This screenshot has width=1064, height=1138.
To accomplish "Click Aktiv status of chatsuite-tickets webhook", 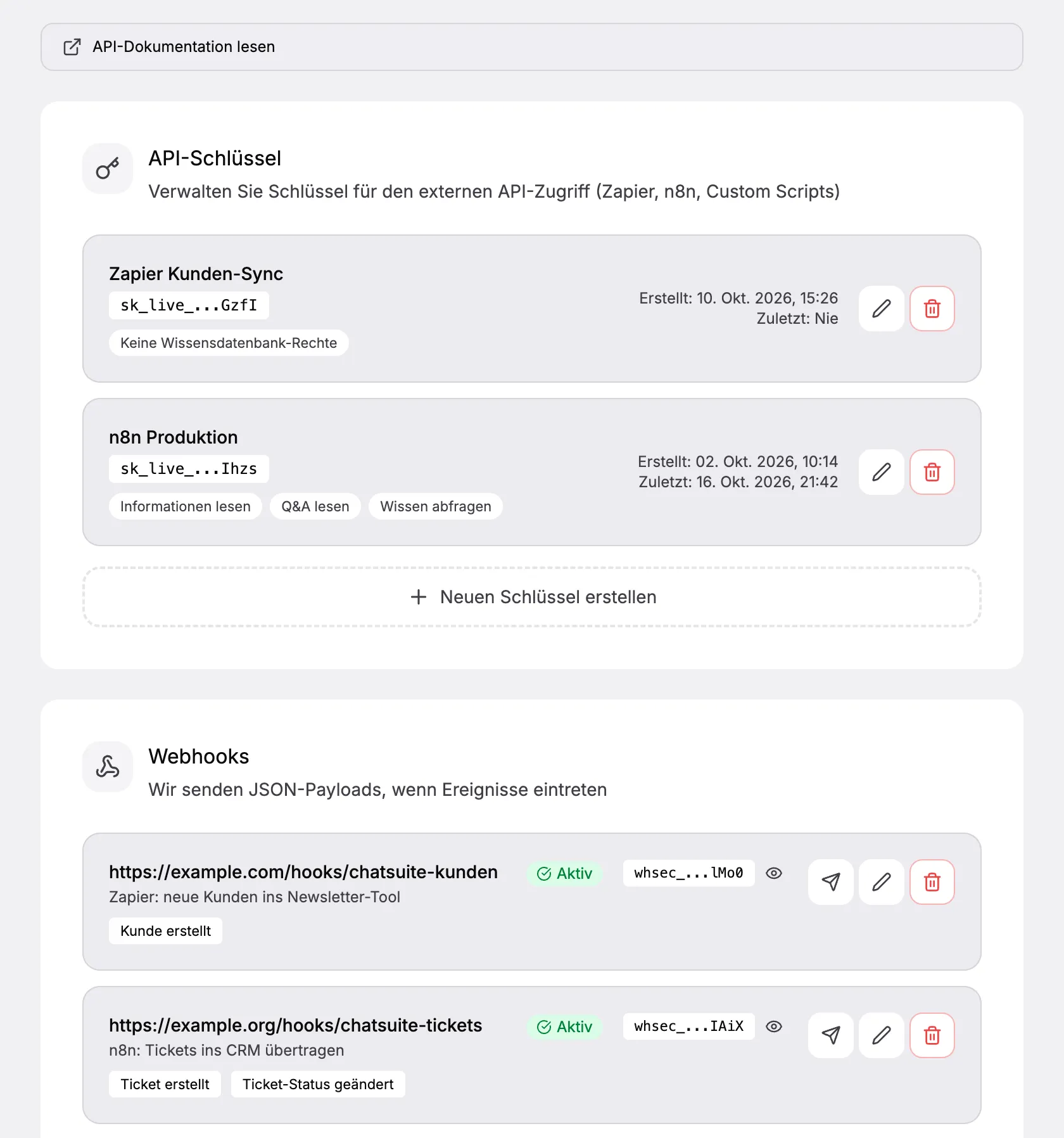I will 565,1027.
